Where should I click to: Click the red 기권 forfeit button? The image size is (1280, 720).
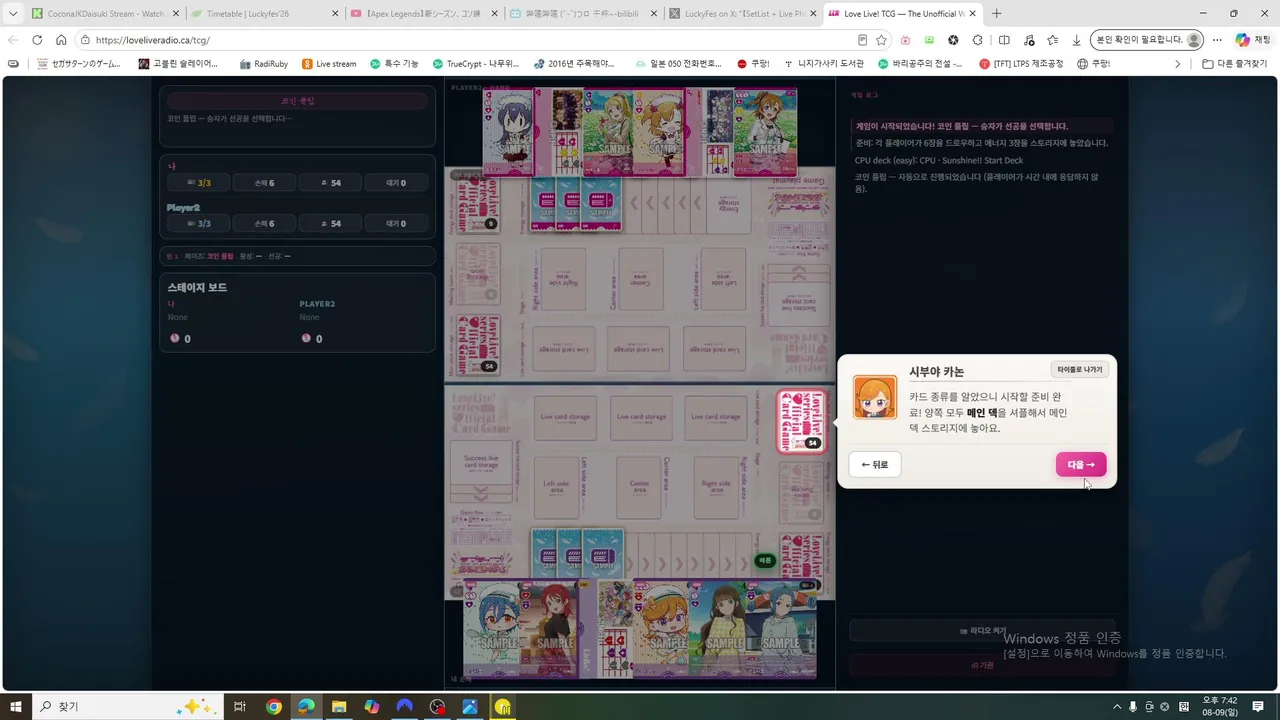point(982,665)
